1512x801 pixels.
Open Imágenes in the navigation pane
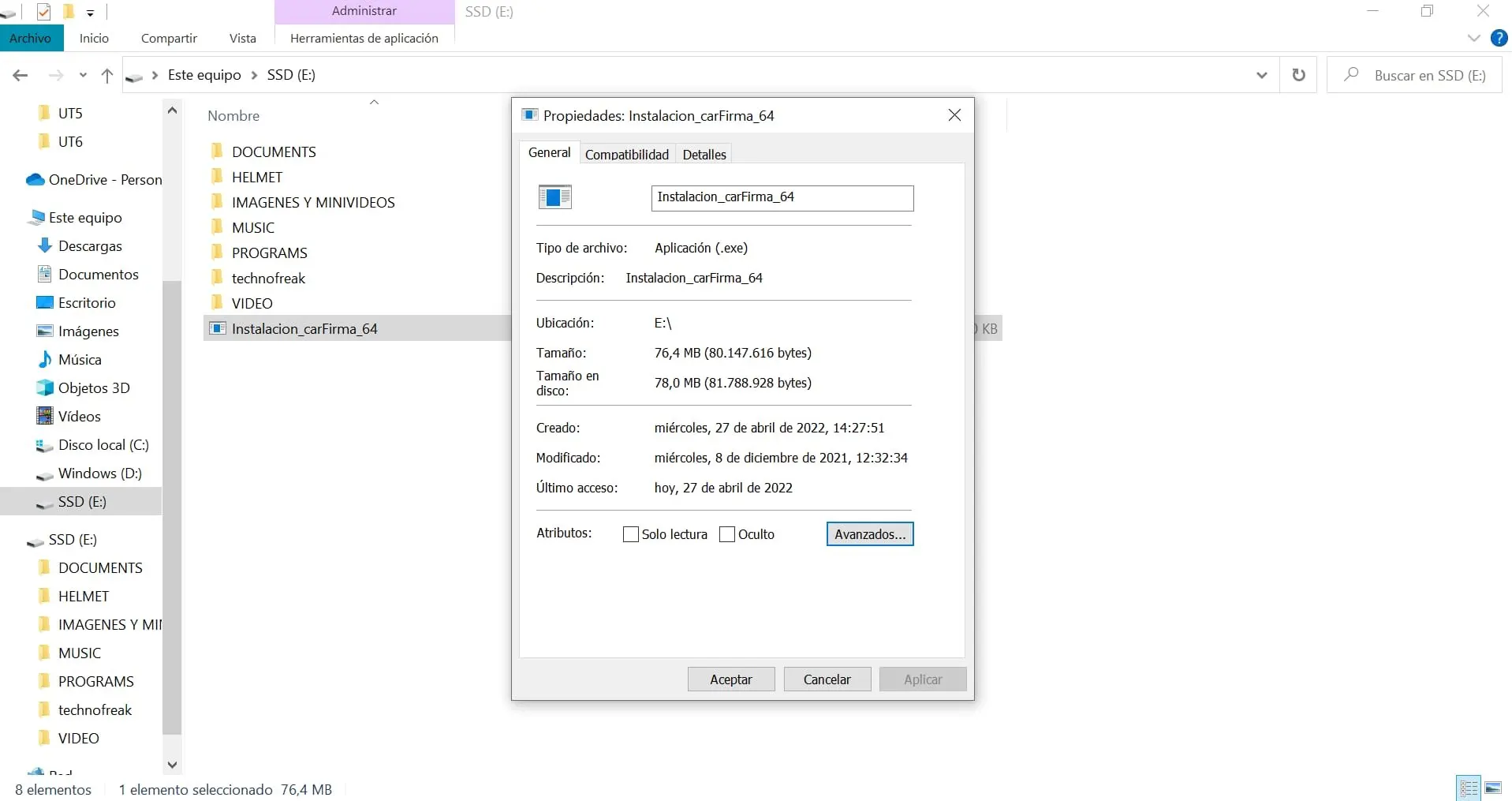[x=78, y=331]
